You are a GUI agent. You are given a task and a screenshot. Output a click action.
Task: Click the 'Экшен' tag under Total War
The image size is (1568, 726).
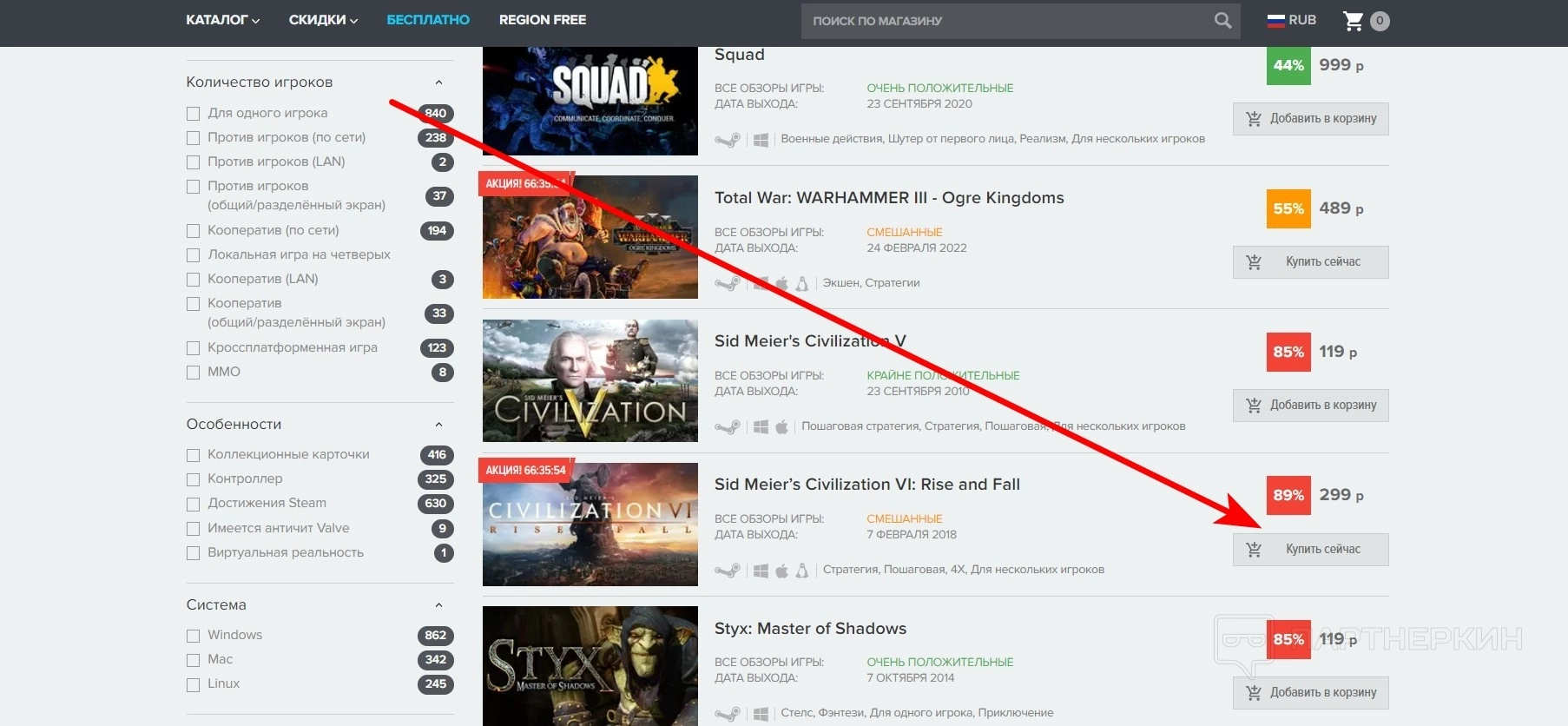(840, 283)
